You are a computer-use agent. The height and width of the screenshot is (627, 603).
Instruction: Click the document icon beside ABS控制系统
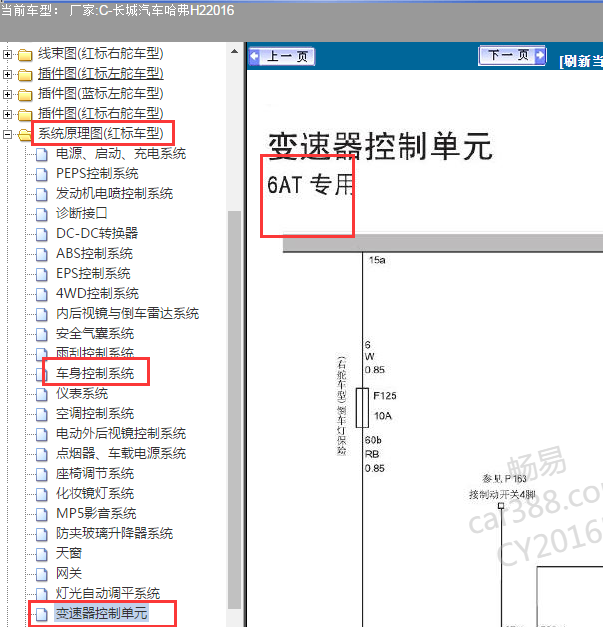[42, 254]
